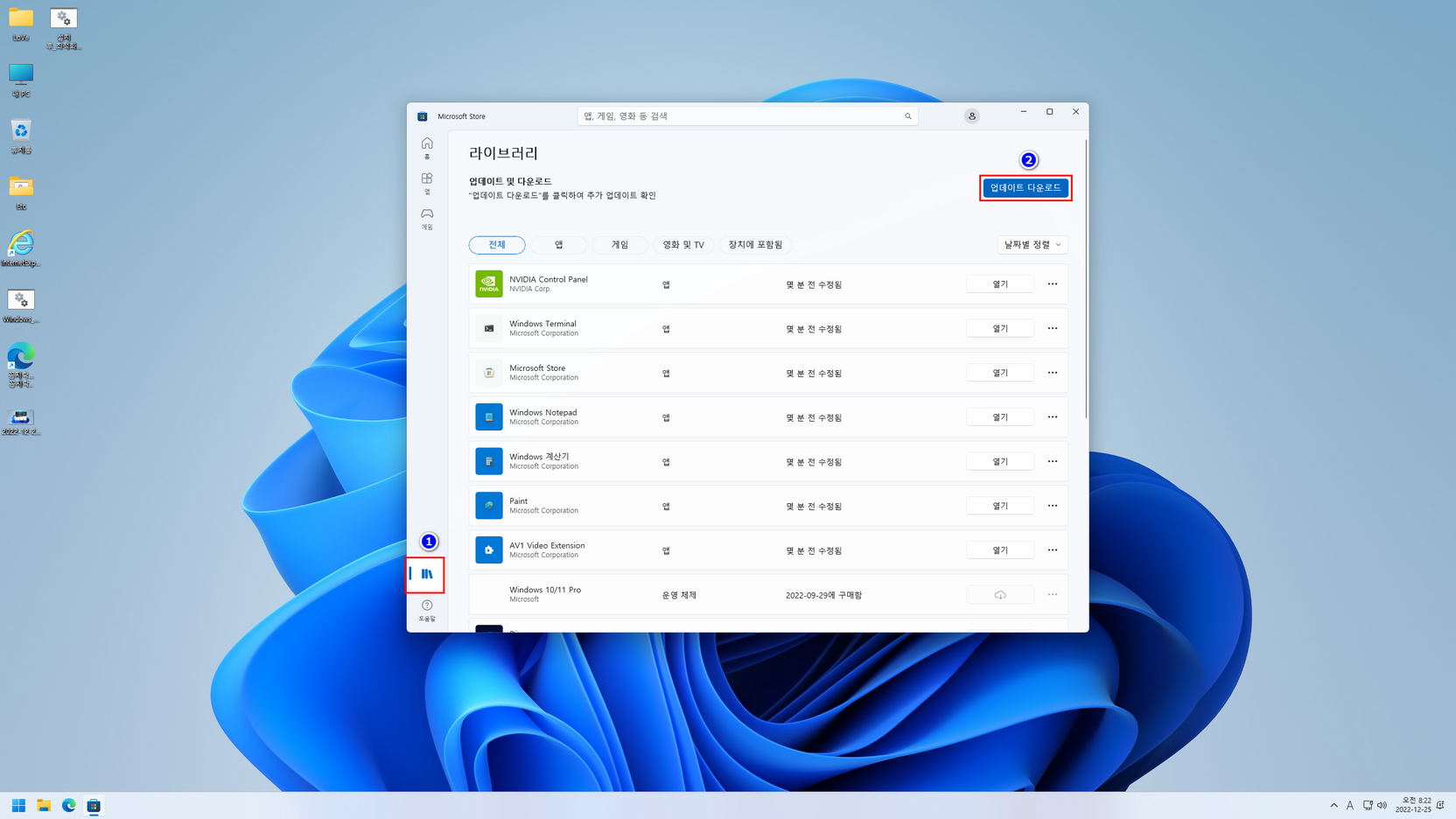The height and width of the screenshot is (819, 1456).
Task: Open more options for Windows Notepad
Action: point(1053,416)
